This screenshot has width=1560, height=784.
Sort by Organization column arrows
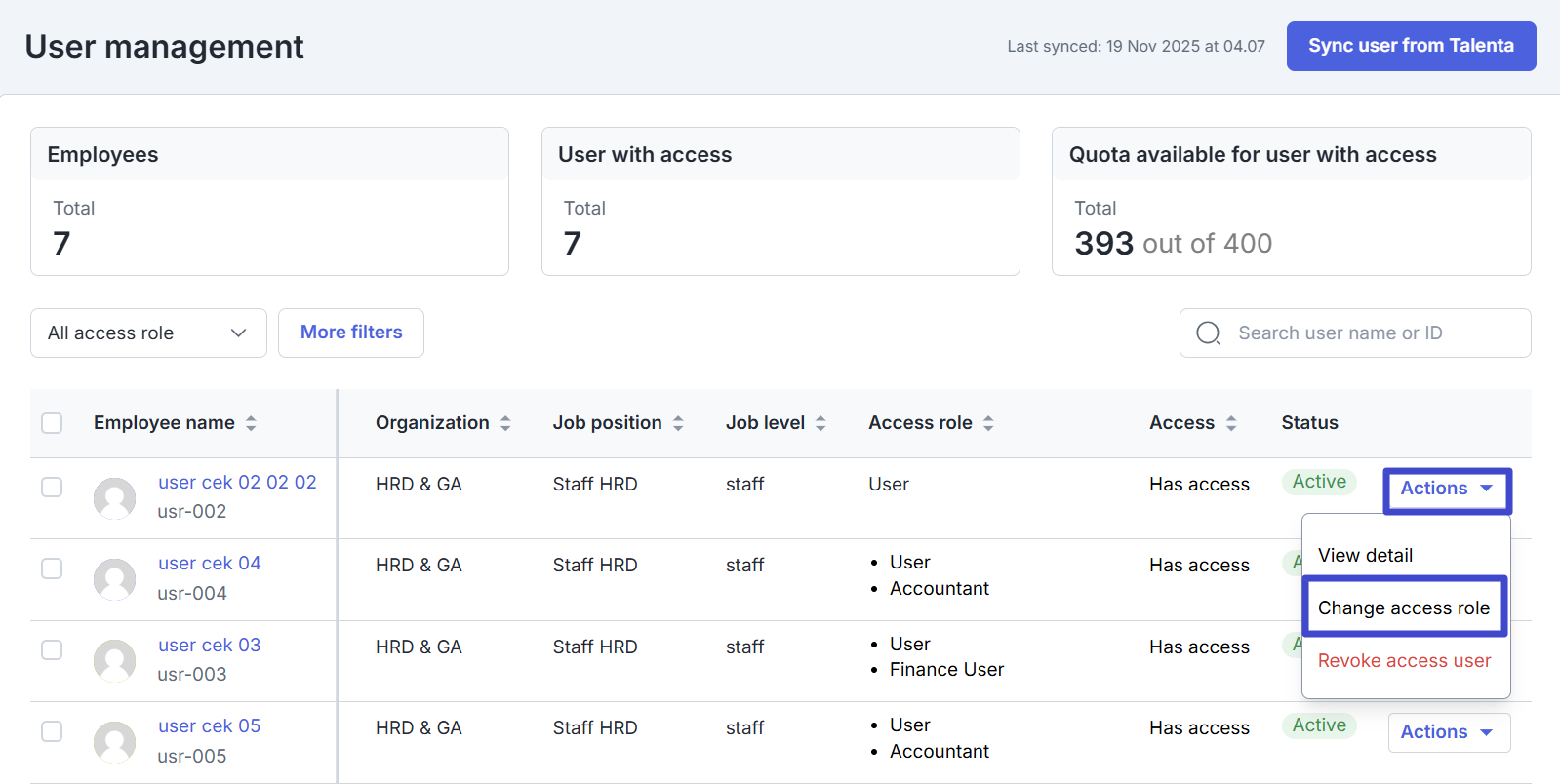505,423
